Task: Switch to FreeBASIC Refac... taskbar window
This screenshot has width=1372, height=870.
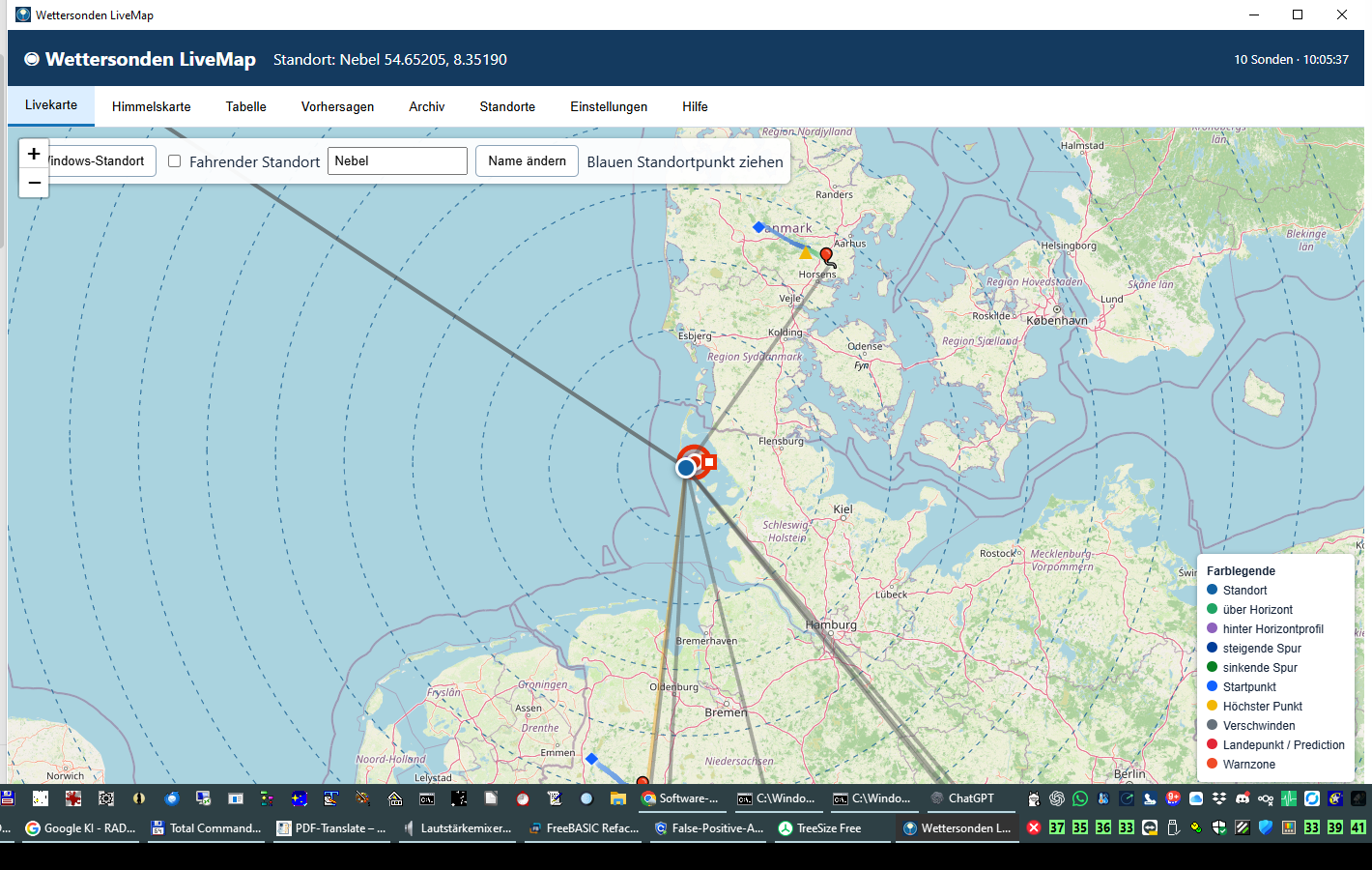Action: coord(584,828)
